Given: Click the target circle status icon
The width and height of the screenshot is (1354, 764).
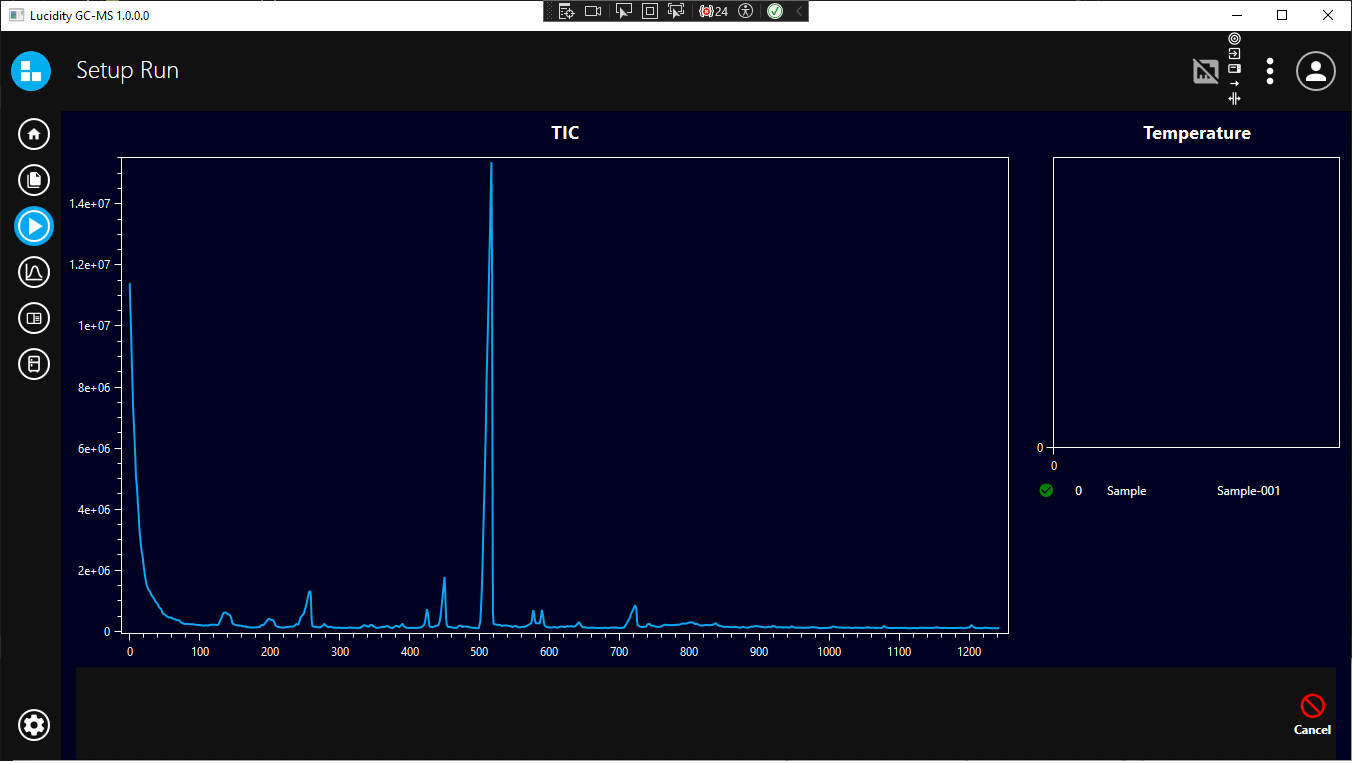Looking at the screenshot, I should pos(1234,39).
